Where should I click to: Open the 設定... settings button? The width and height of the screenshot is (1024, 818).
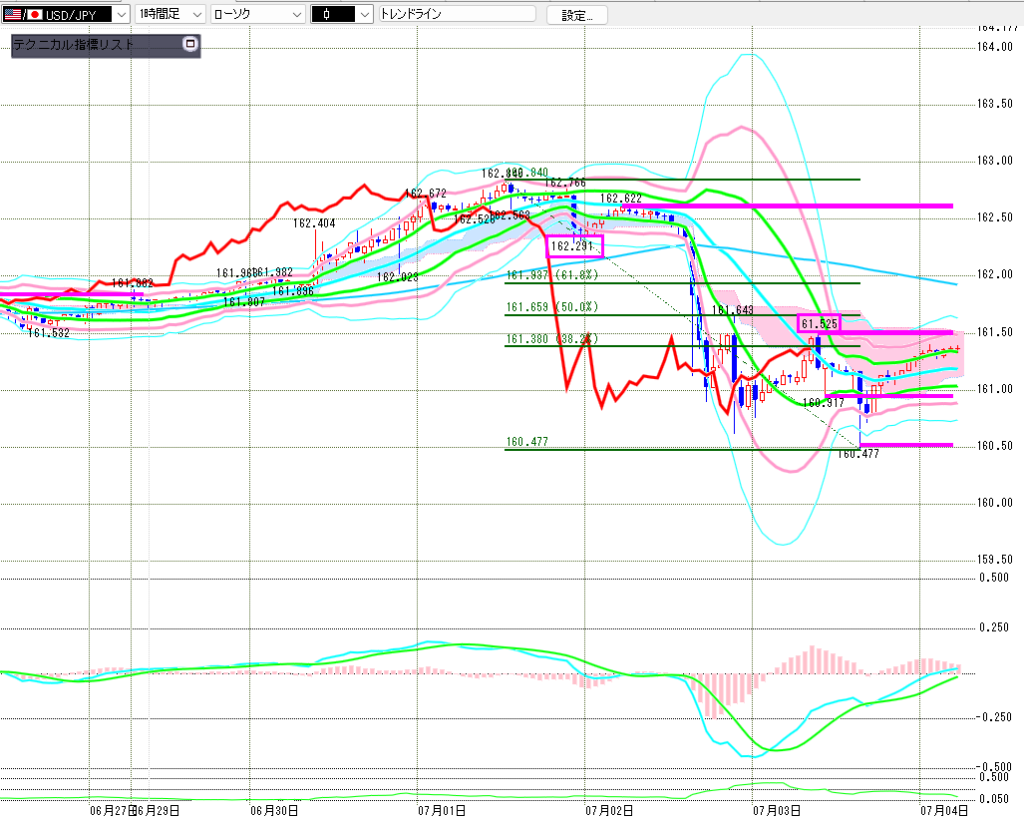[577, 15]
